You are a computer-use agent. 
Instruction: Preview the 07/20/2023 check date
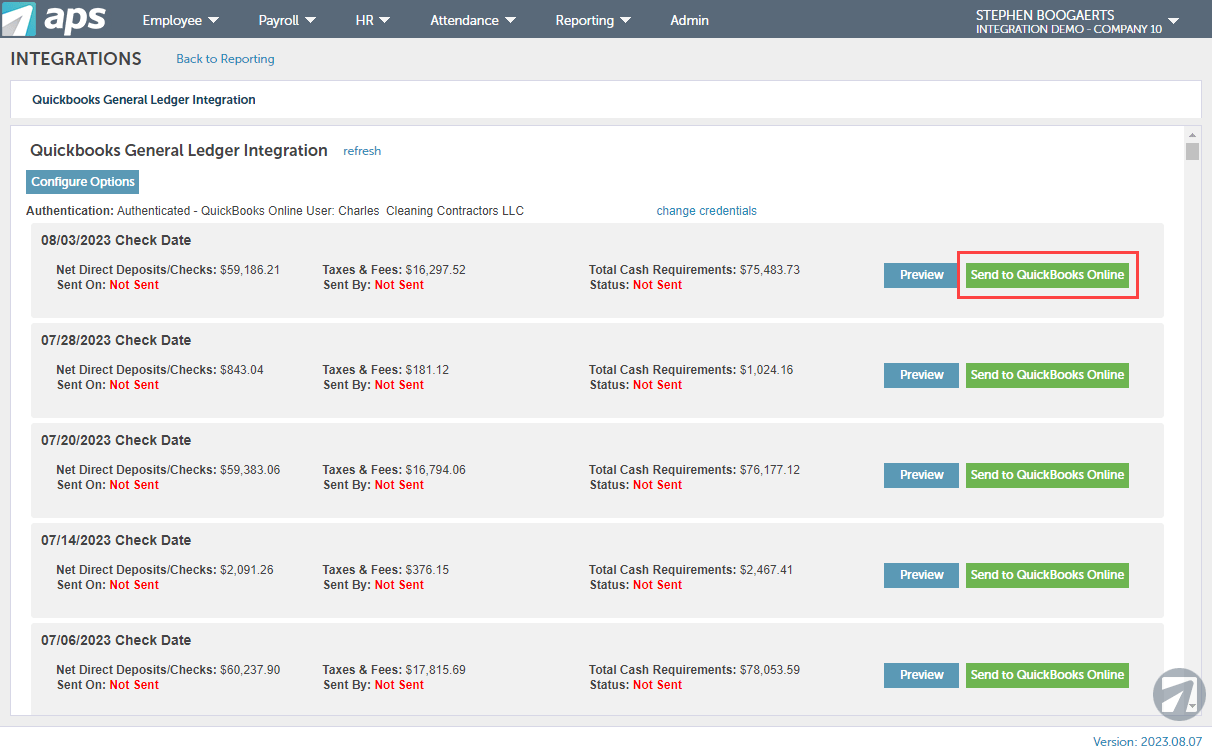click(x=921, y=475)
